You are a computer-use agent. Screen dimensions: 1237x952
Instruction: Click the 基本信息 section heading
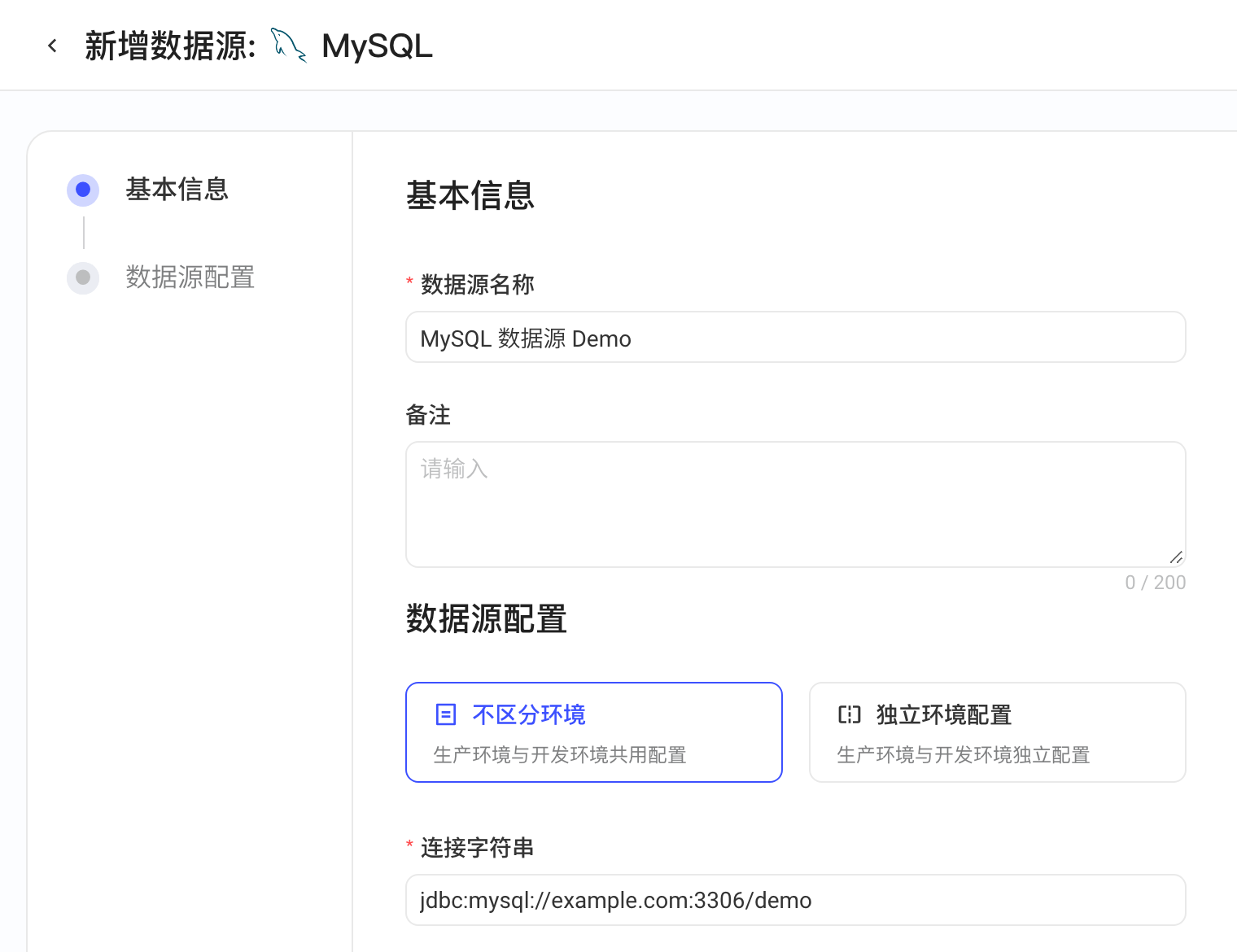coord(470,195)
